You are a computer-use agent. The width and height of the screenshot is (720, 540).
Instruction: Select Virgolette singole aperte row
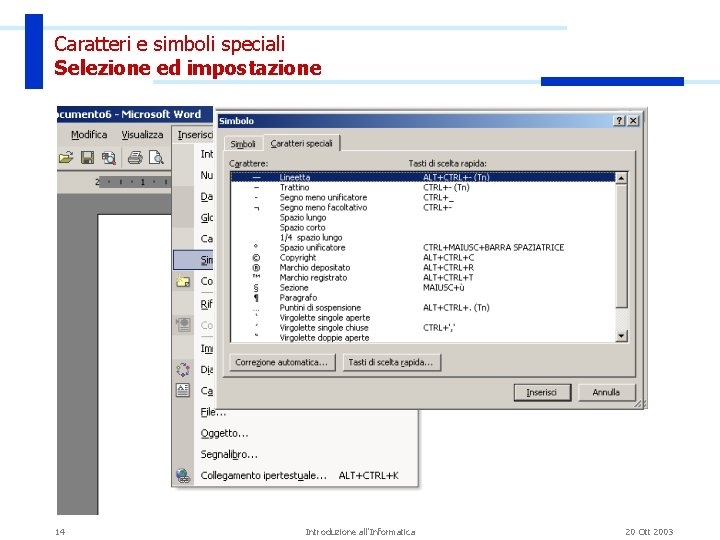(422, 318)
